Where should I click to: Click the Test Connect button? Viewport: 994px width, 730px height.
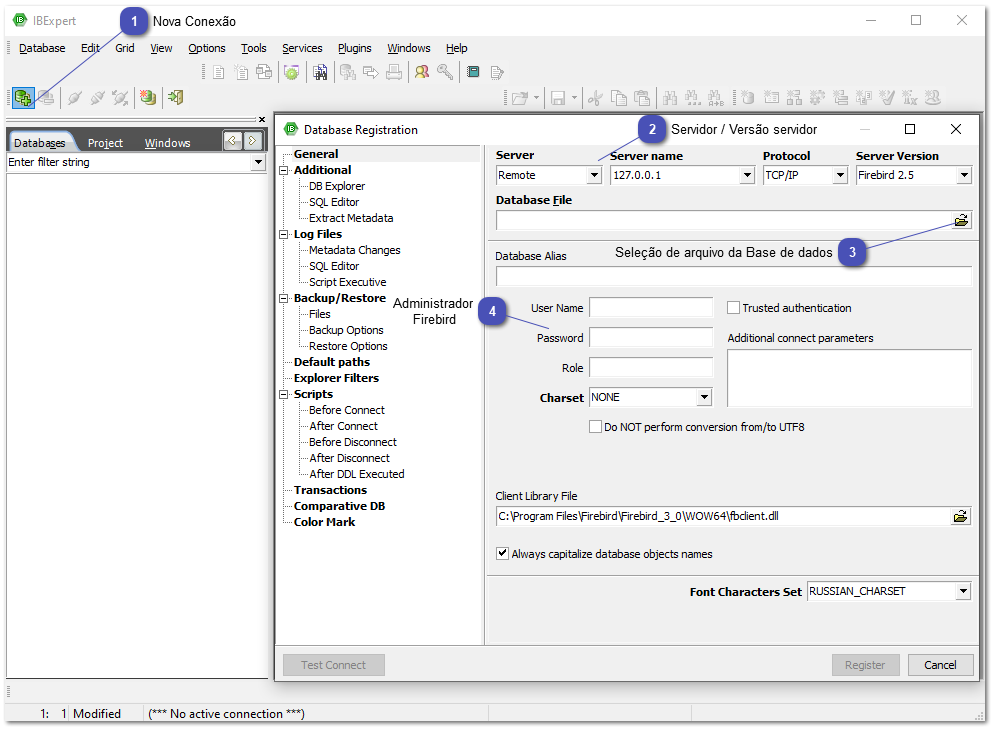tap(334, 665)
